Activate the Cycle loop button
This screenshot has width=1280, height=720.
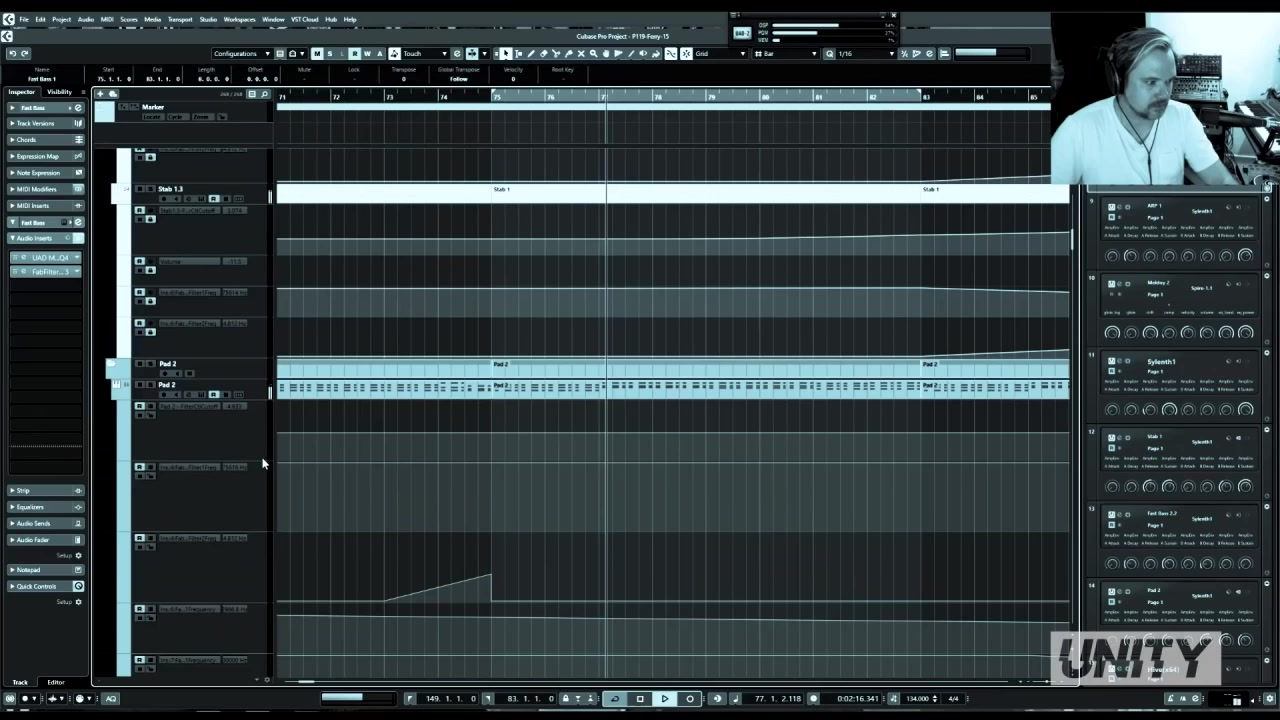[x=615, y=699]
